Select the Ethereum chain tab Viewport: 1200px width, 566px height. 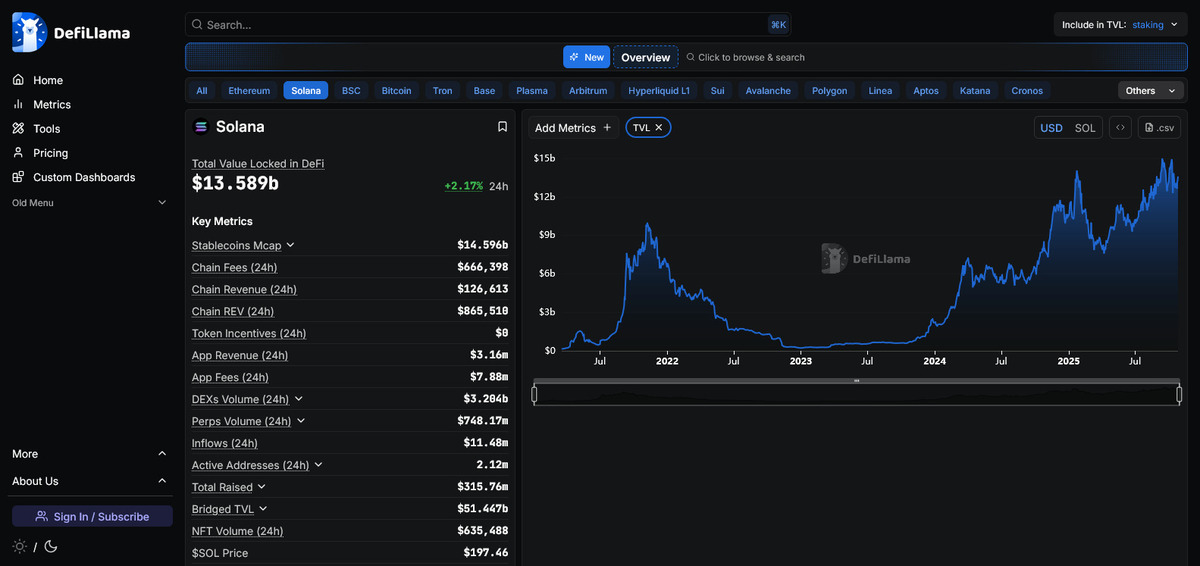pyautogui.click(x=249, y=91)
